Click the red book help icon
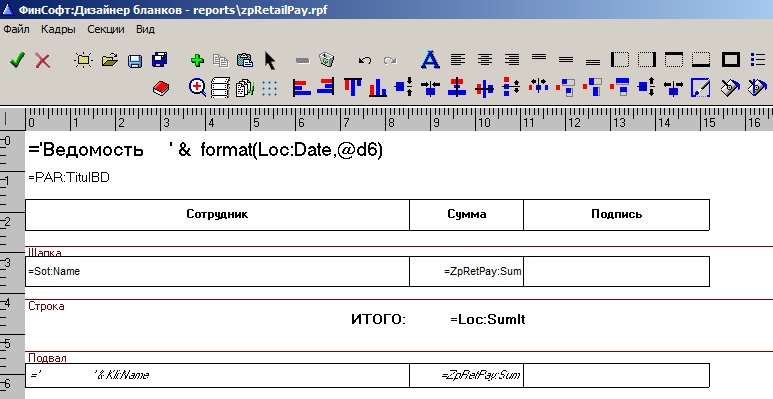 pyautogui.click(x=161, y=88)
